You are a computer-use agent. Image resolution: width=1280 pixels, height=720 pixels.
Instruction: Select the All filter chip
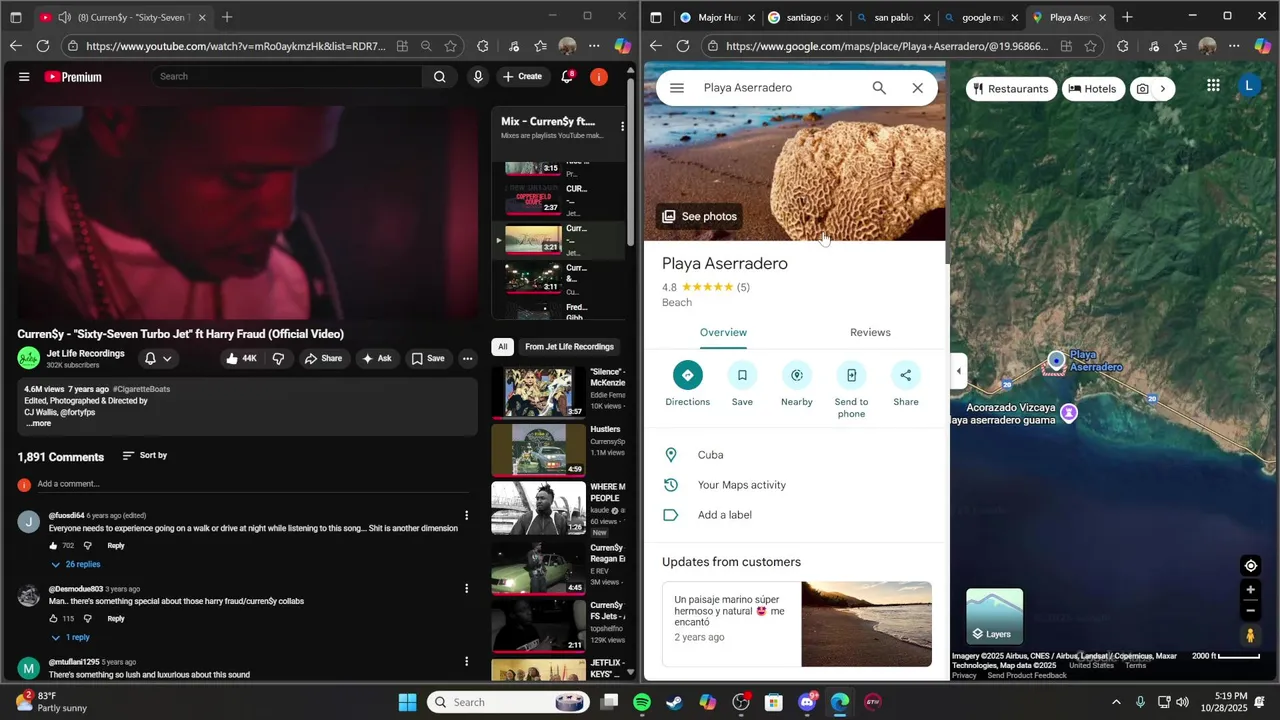click(503, 347)
